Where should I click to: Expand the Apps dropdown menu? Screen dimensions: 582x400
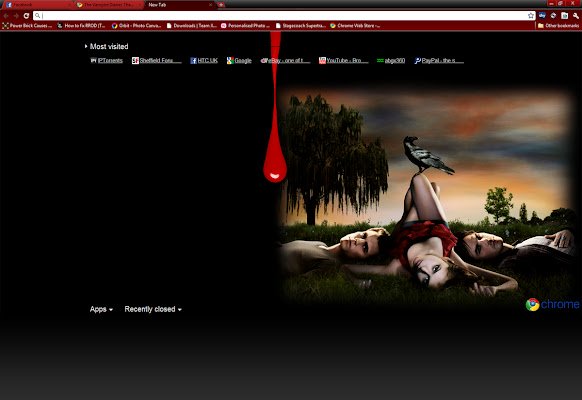click(x=101, y=309)
